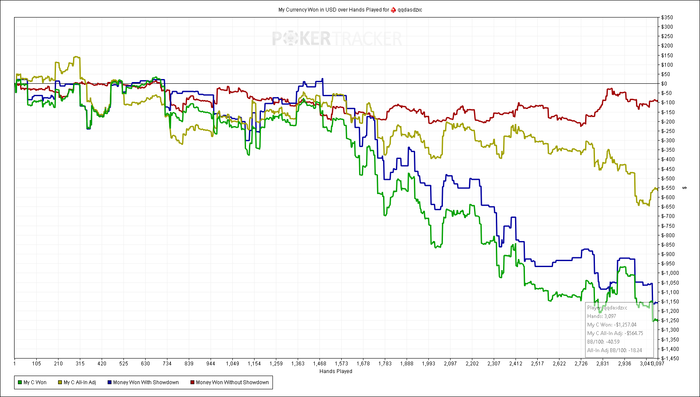The height and width of the screenshot is (397, 700).
Task: Click the PokerStars site icon in the chart title
Action: (393, 9)
